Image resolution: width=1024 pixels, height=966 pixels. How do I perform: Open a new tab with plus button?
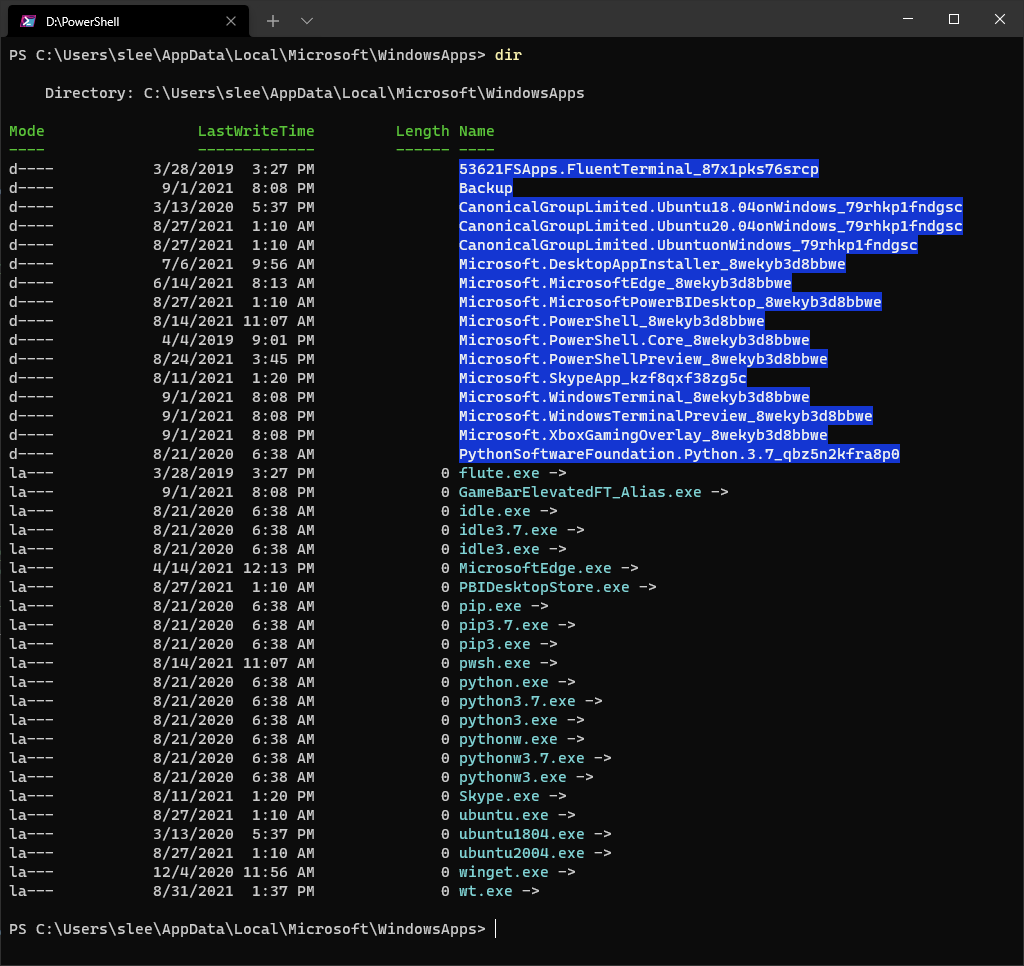pyautogui.click(x=273, y=22)
